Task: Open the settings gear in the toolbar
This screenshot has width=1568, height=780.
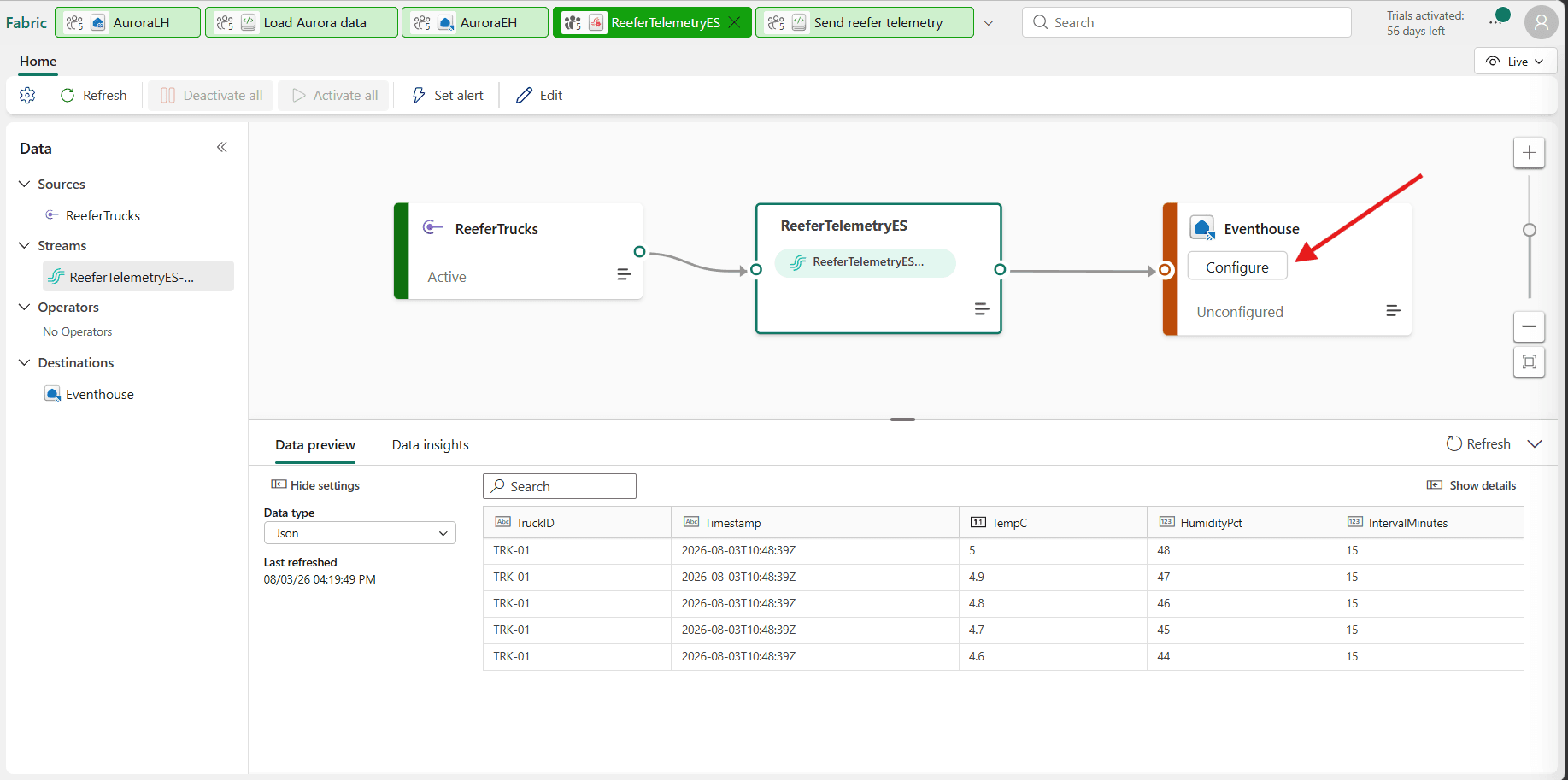Action: click(27, 96)
